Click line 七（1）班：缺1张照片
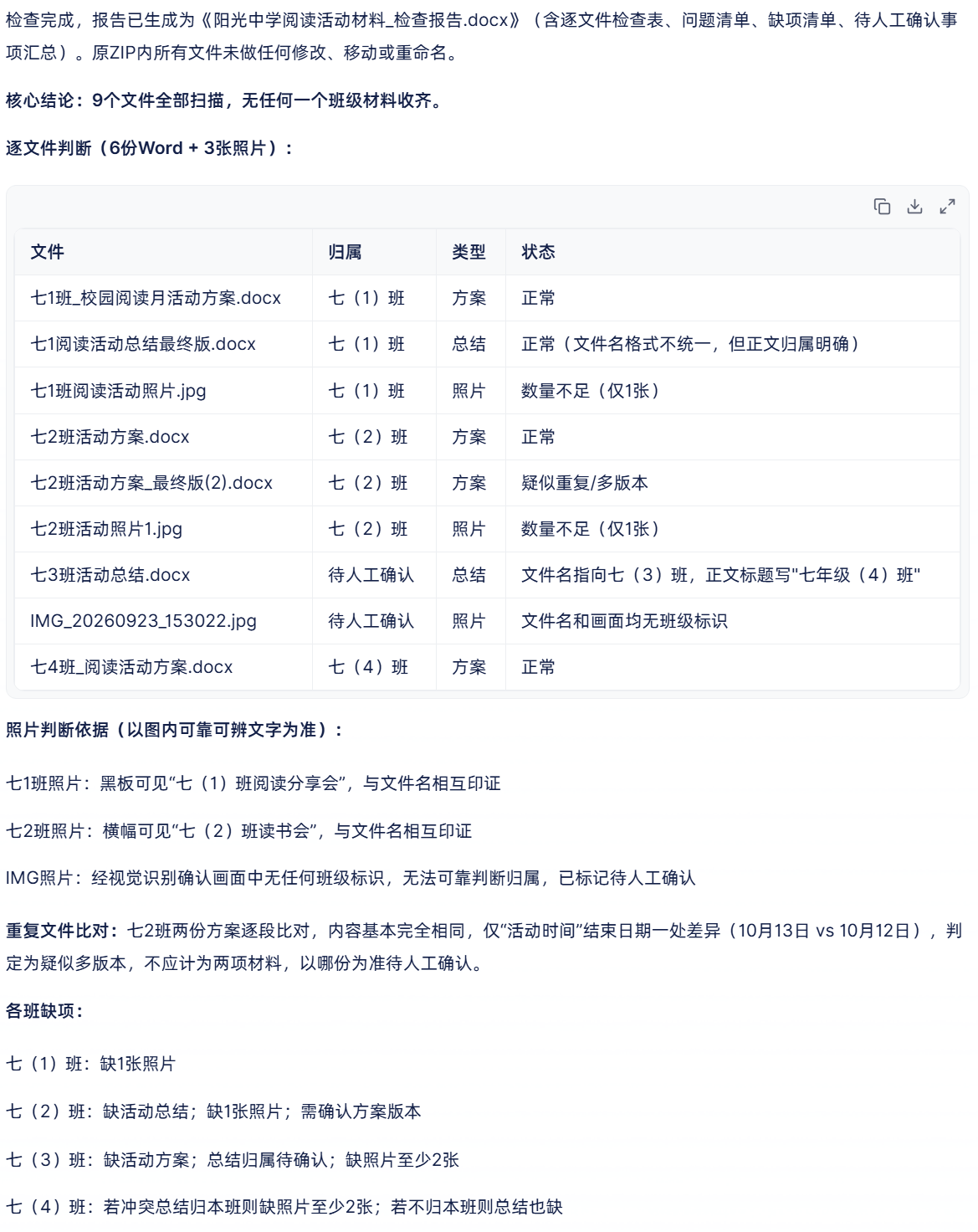 (x=91, y=1064)
